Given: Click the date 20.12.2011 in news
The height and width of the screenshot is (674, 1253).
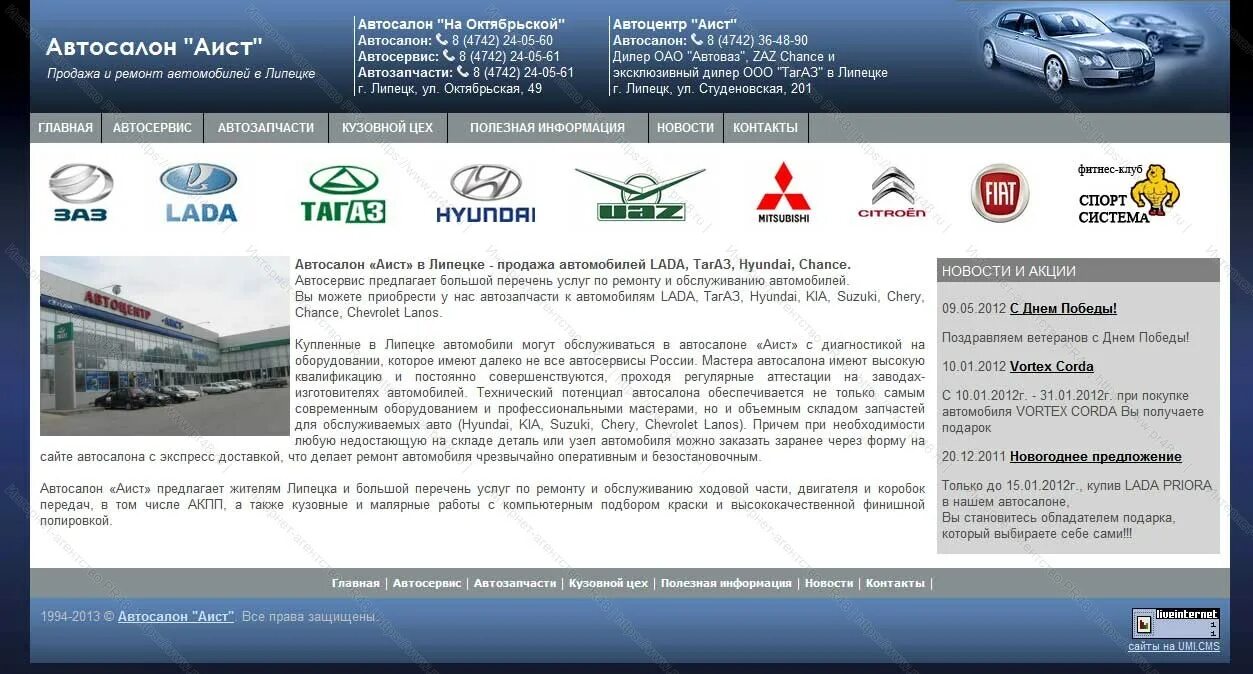Looking at the screenshot, I should [974, 457].
